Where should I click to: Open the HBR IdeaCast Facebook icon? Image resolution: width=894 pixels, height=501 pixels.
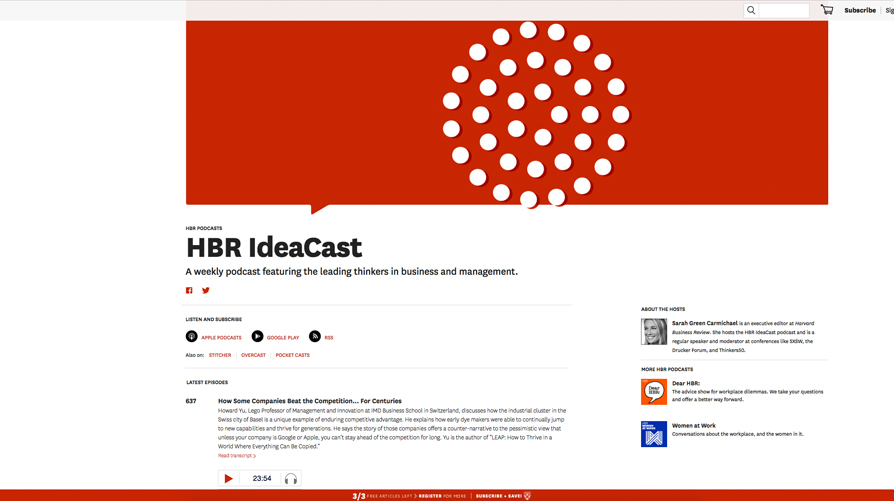pyautogui.click(x=189, y=291)
